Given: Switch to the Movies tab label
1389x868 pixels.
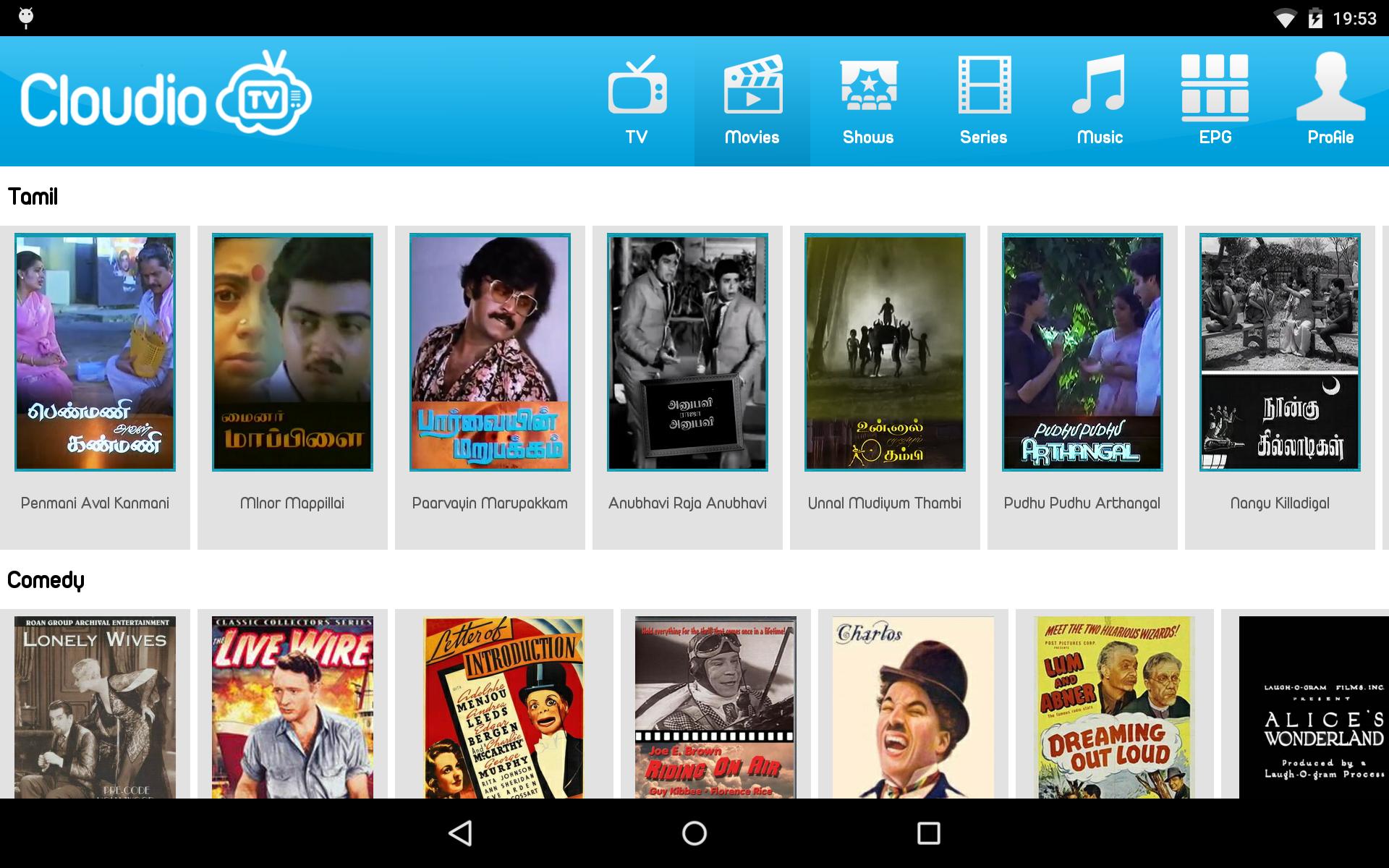Looking at the screenshot, I should (752, 137).
